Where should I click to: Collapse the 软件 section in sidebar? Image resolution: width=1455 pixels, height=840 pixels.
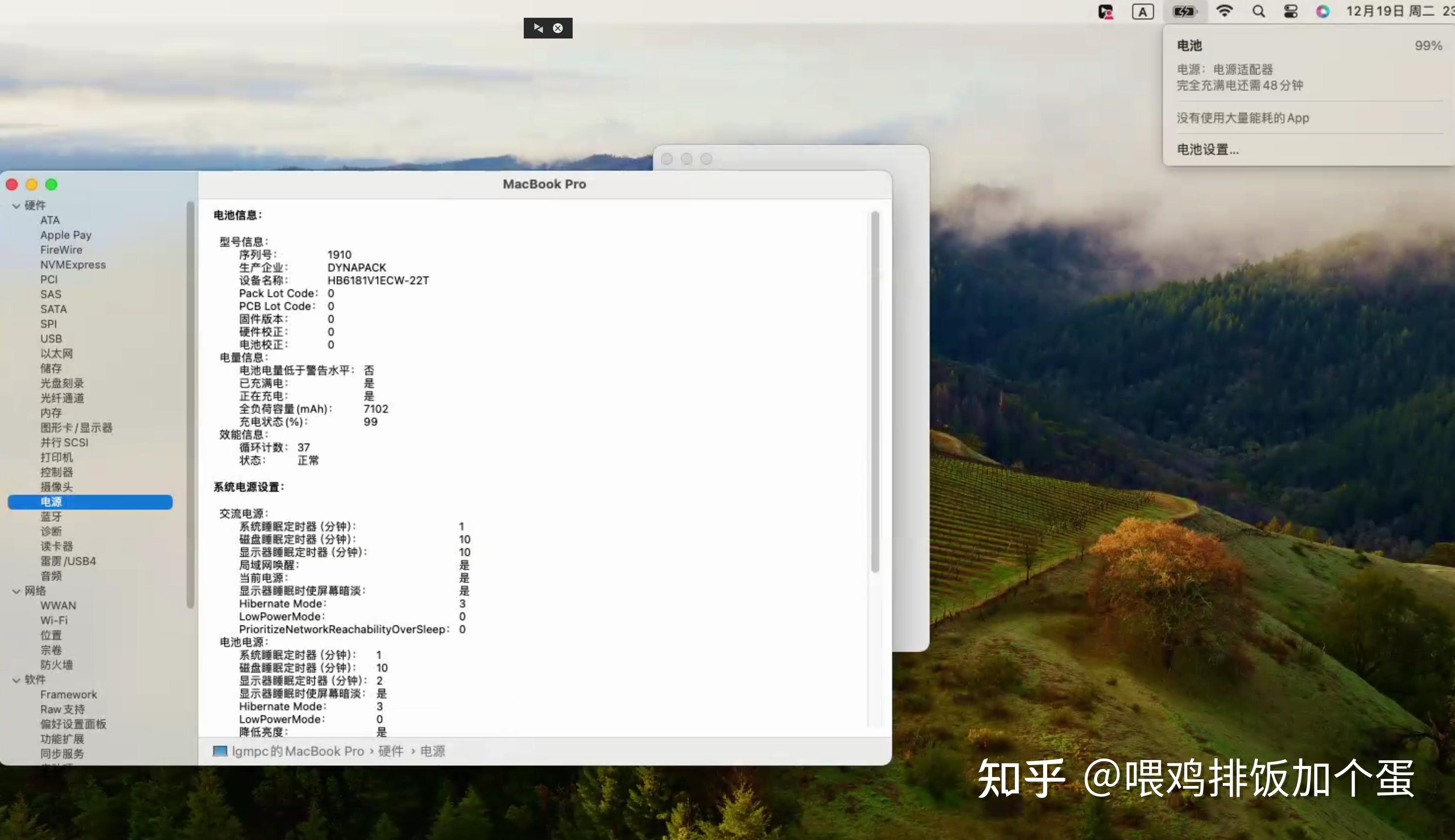click(16, 680)
